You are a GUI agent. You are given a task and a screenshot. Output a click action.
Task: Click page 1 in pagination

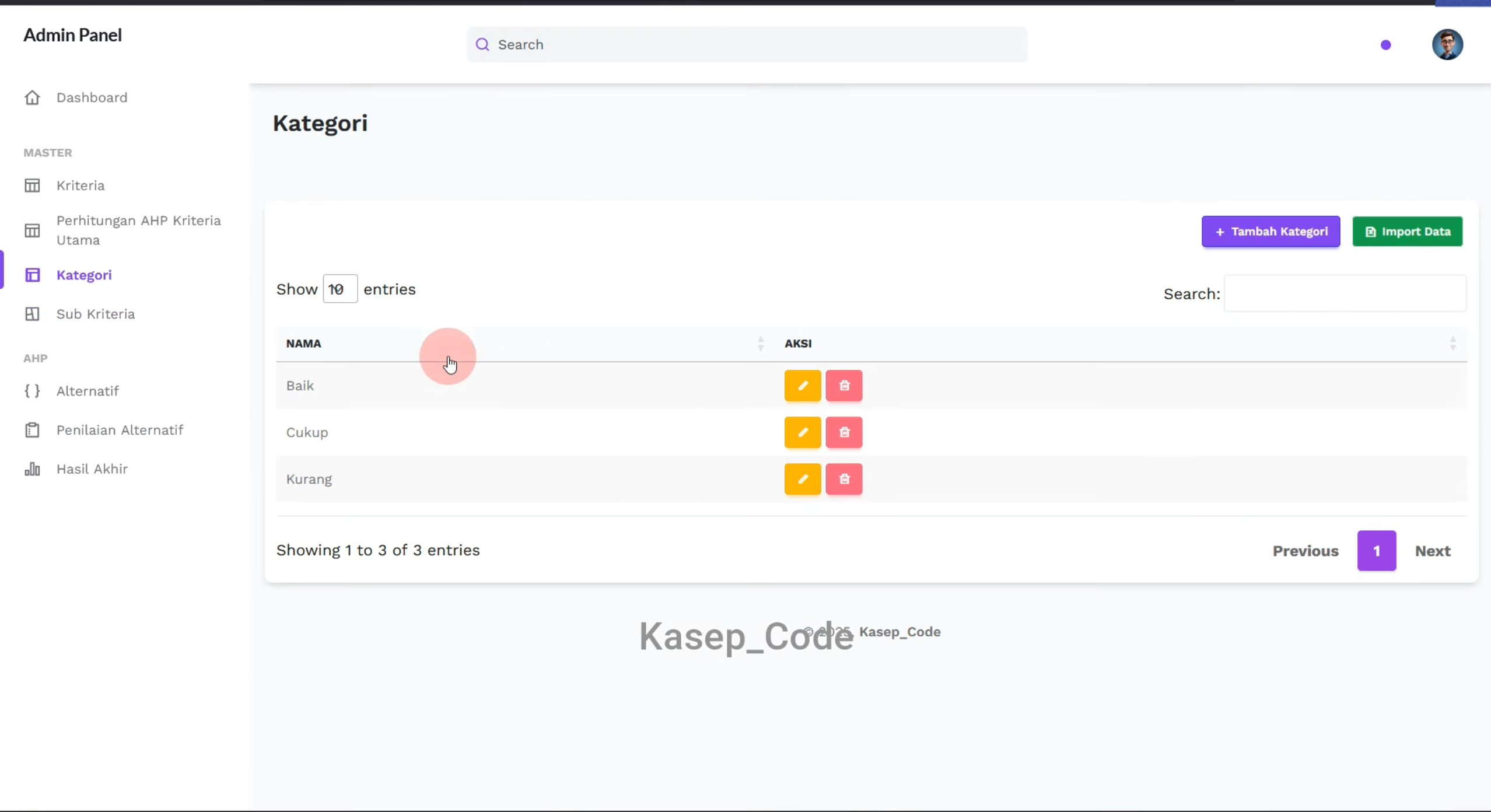click(x=1377, y=551)
